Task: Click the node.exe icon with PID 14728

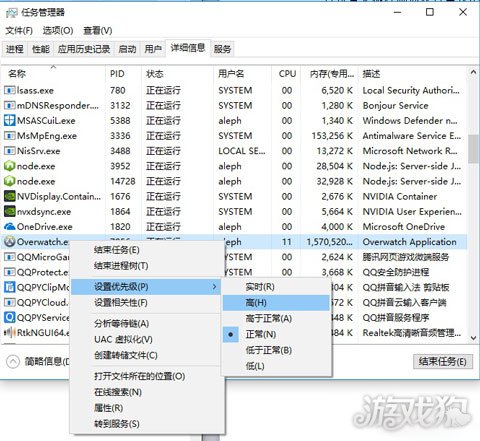Action: coord(9,181)
